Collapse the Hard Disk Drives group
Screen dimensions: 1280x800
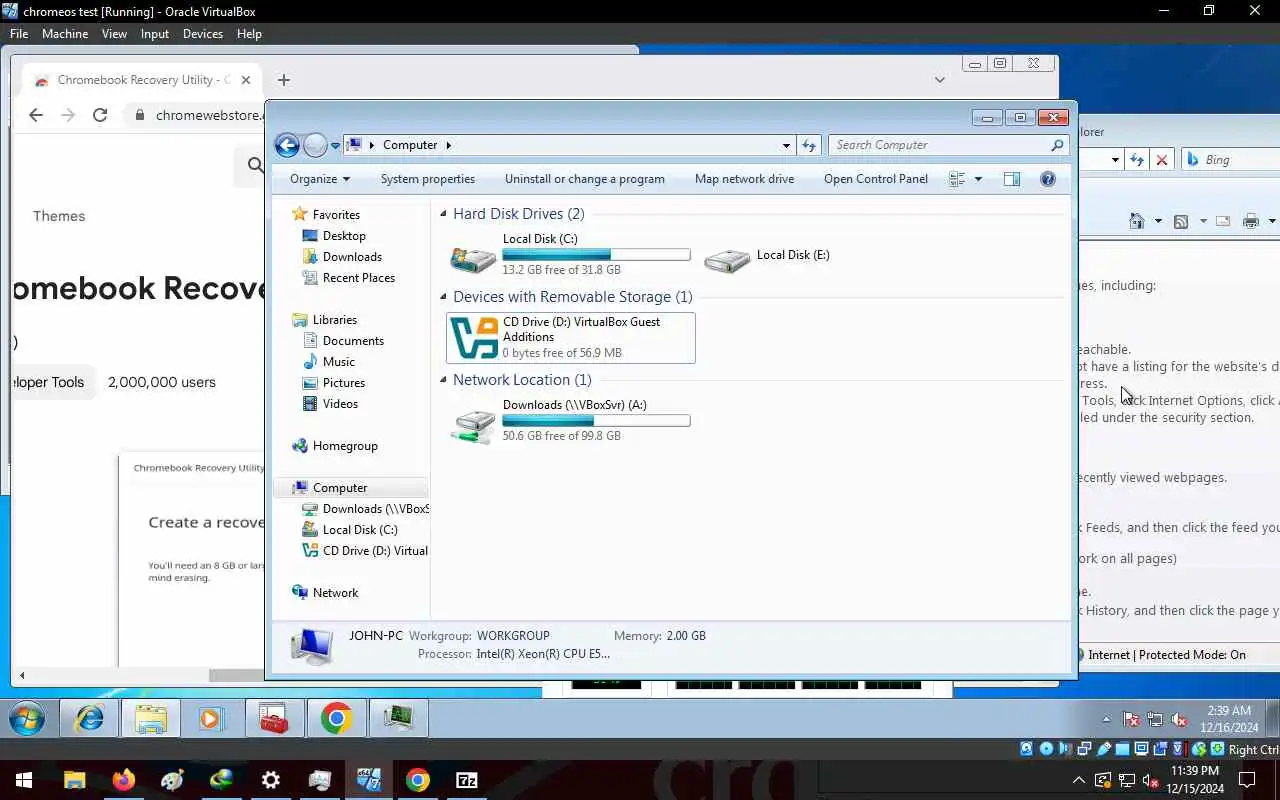pos(444,214)
